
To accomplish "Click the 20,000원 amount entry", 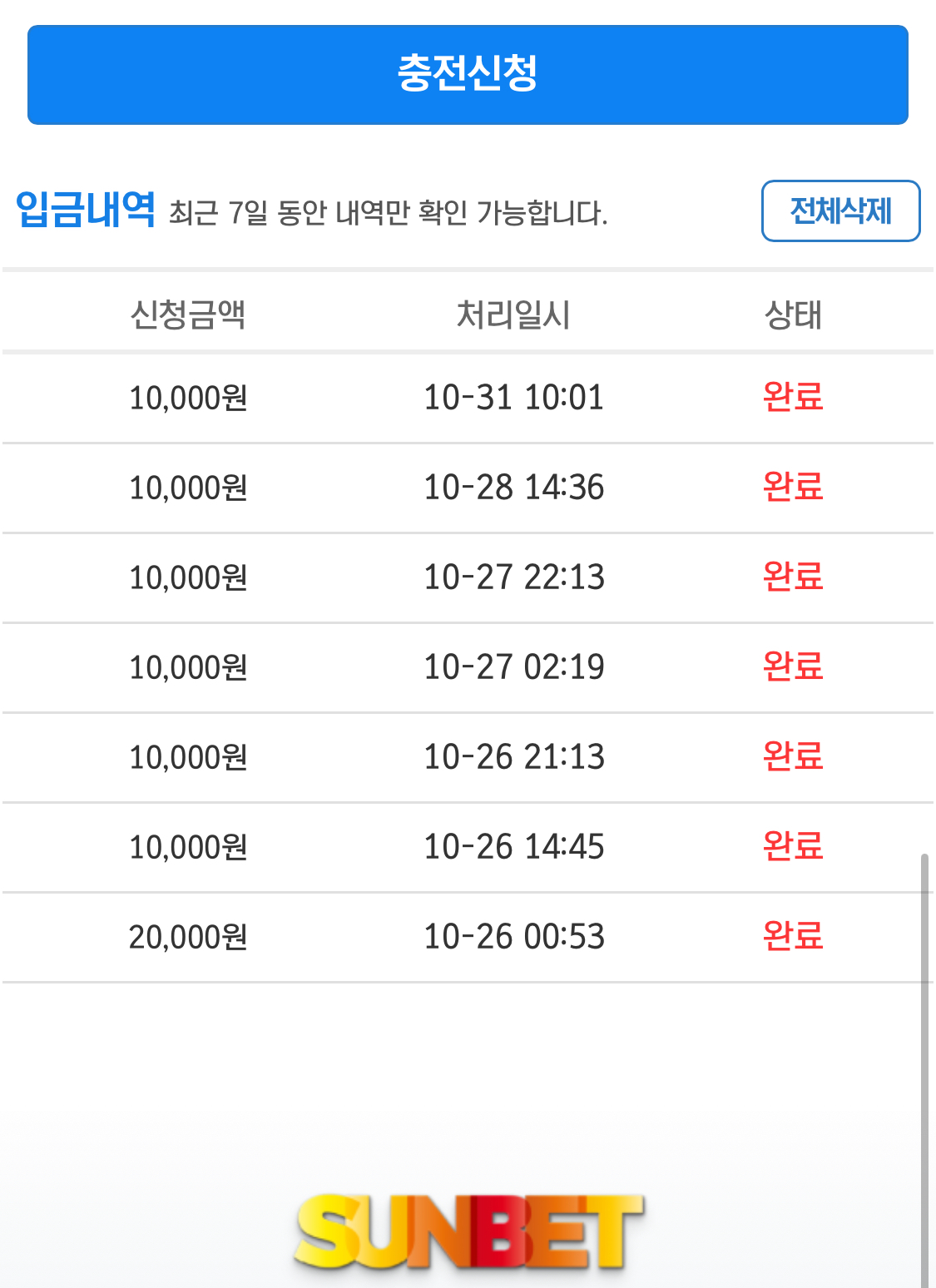I will click(188, 937).
